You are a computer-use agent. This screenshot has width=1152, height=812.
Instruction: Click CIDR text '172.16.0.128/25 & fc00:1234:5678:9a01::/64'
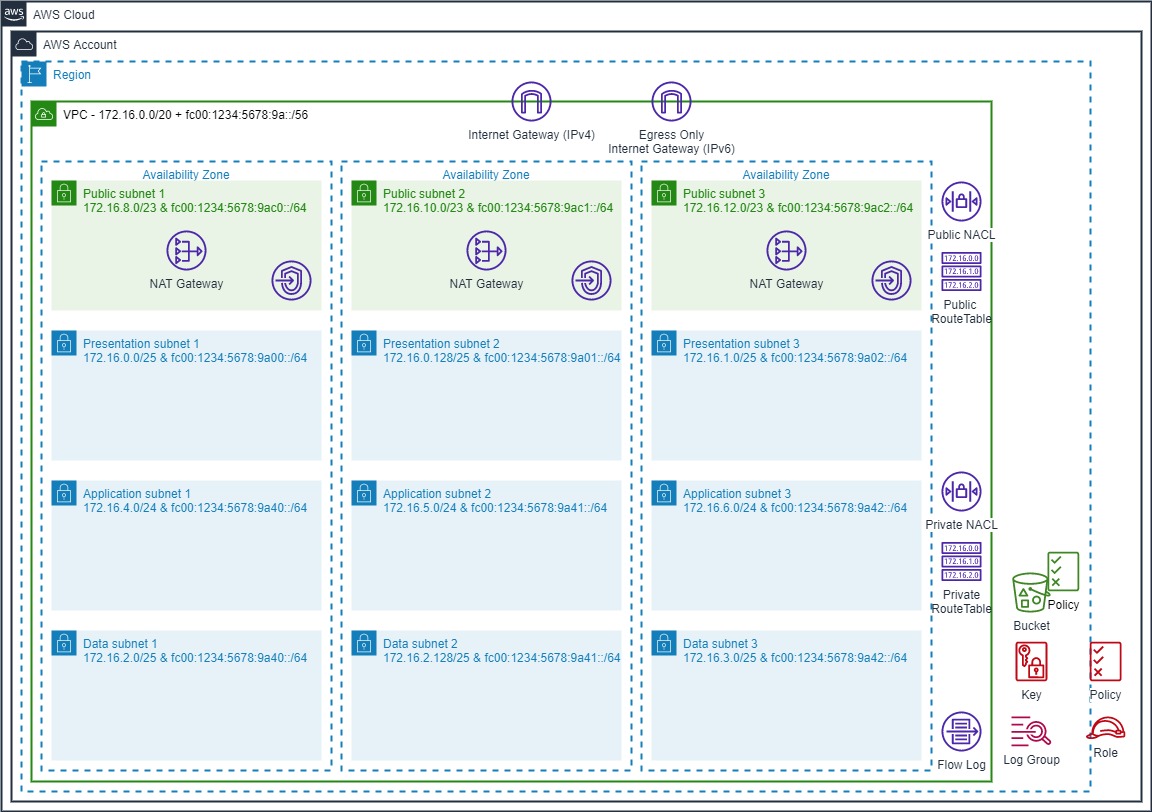tap(502, 358)
